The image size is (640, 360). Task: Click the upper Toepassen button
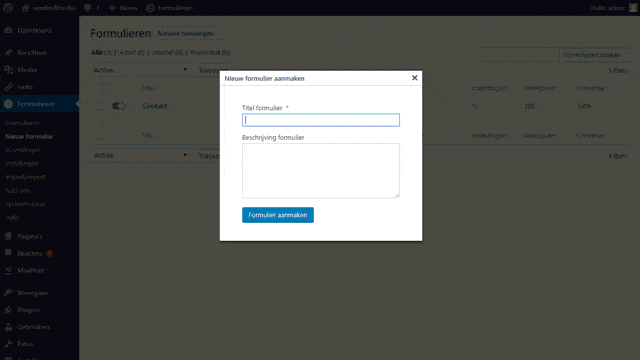tap(209, 70)
